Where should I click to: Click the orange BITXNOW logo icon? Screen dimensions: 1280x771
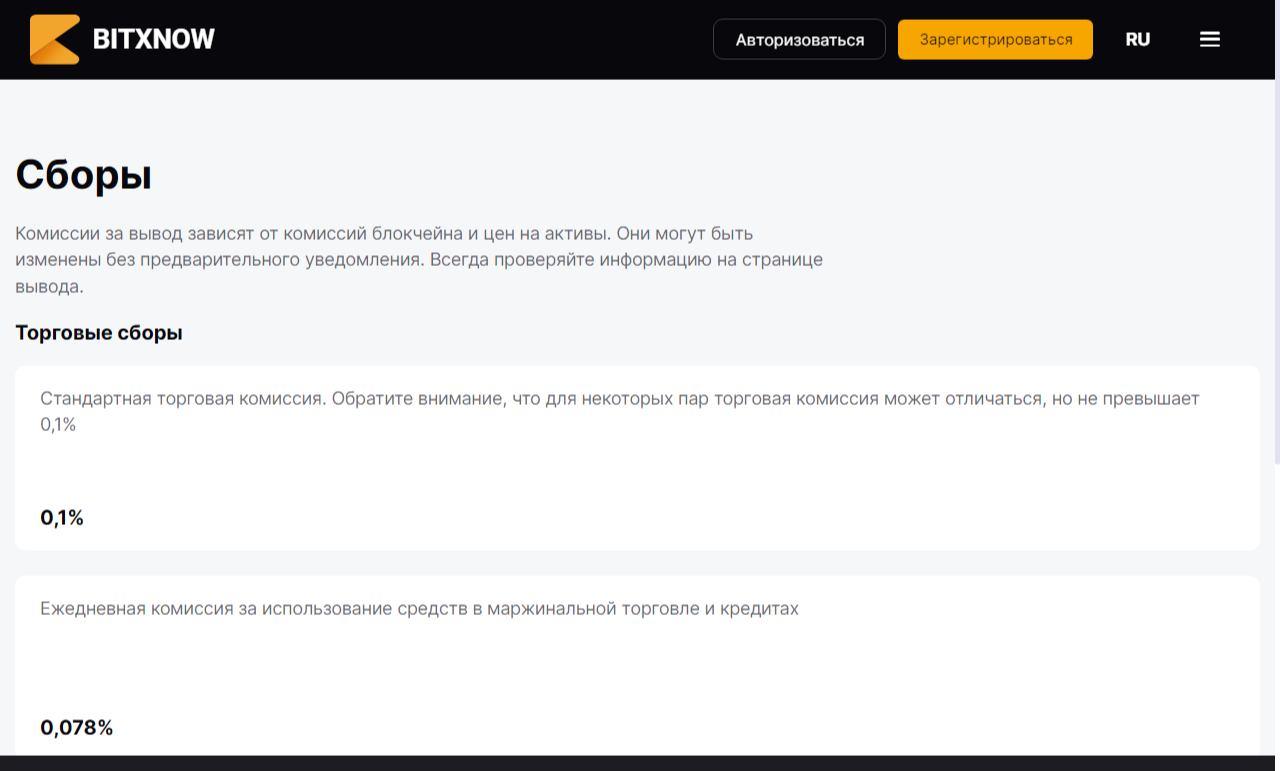pyautogui.click(x=55, y=40)
